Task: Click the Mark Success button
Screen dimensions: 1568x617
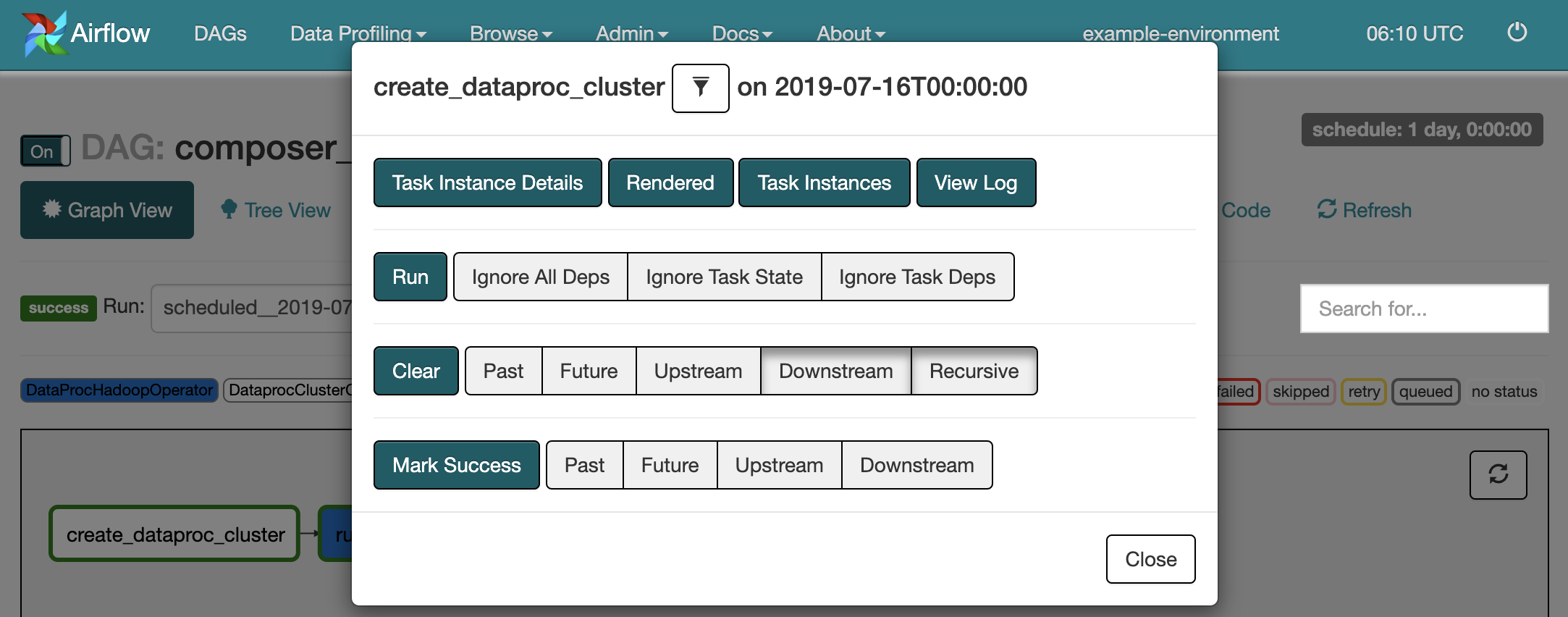Action: click(x=456, y=465)
